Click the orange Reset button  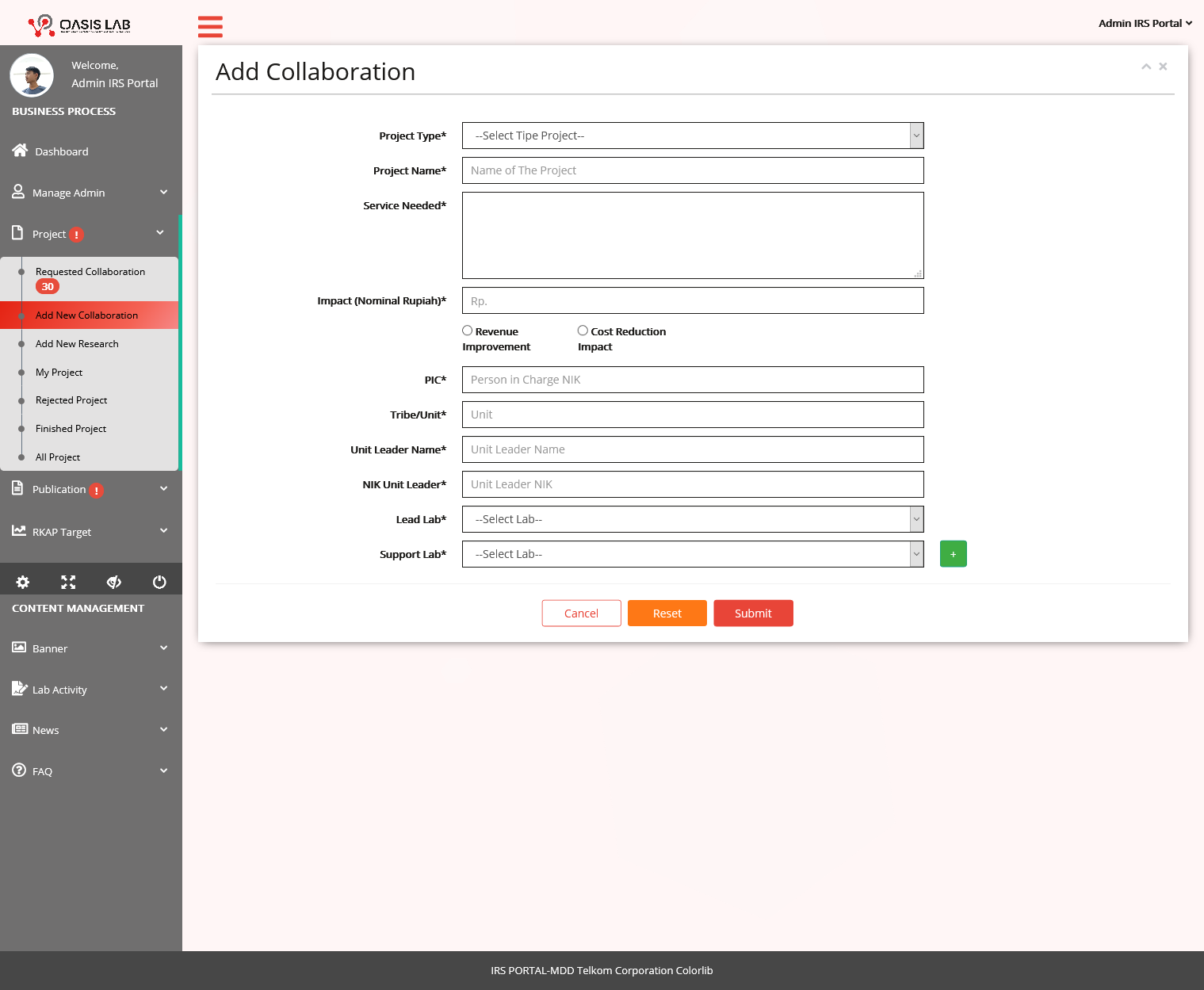667,613
